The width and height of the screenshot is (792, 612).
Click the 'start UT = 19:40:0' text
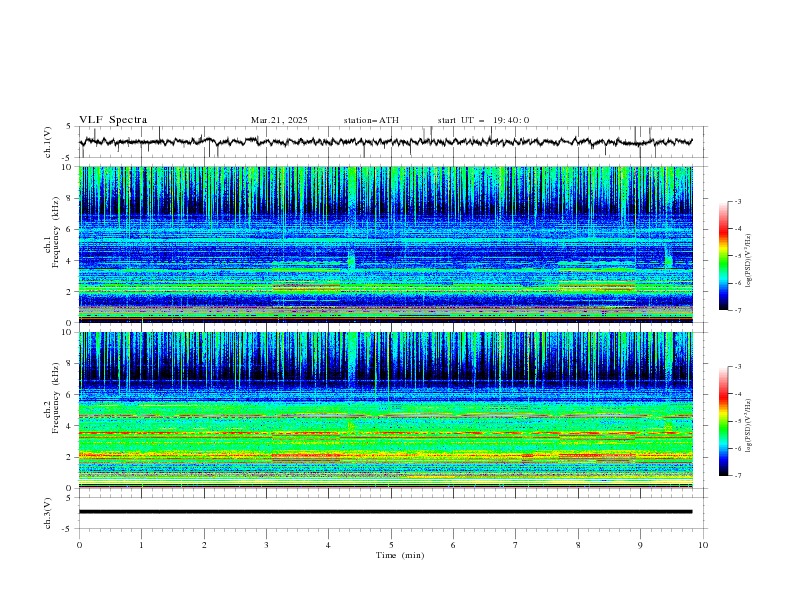pos(483,120)
